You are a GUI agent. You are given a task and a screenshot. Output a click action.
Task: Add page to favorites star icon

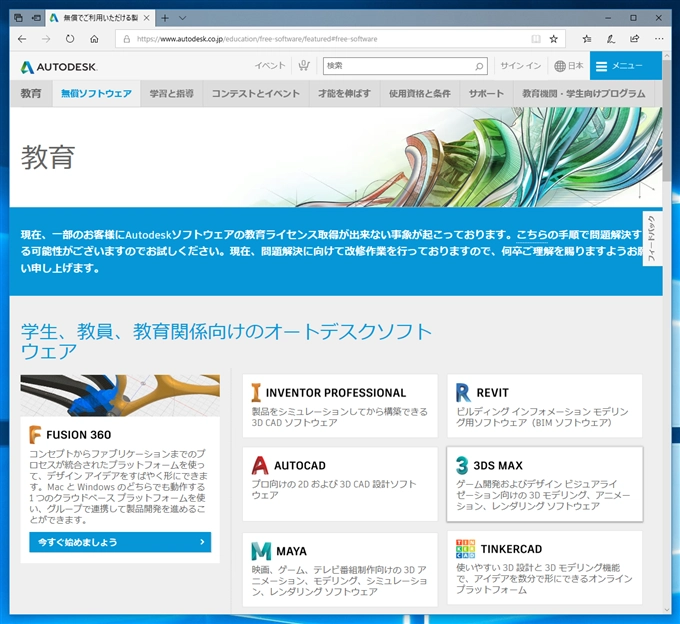[553, 39]
